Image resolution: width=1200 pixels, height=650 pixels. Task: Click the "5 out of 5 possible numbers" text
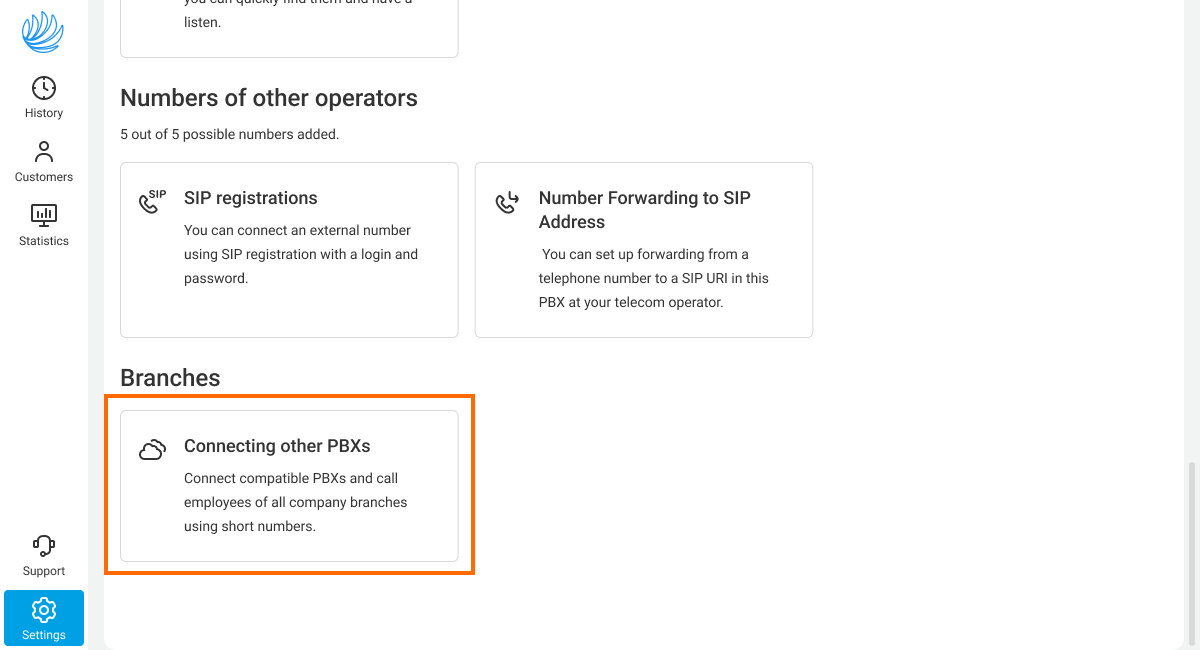(x=229, y=134)
